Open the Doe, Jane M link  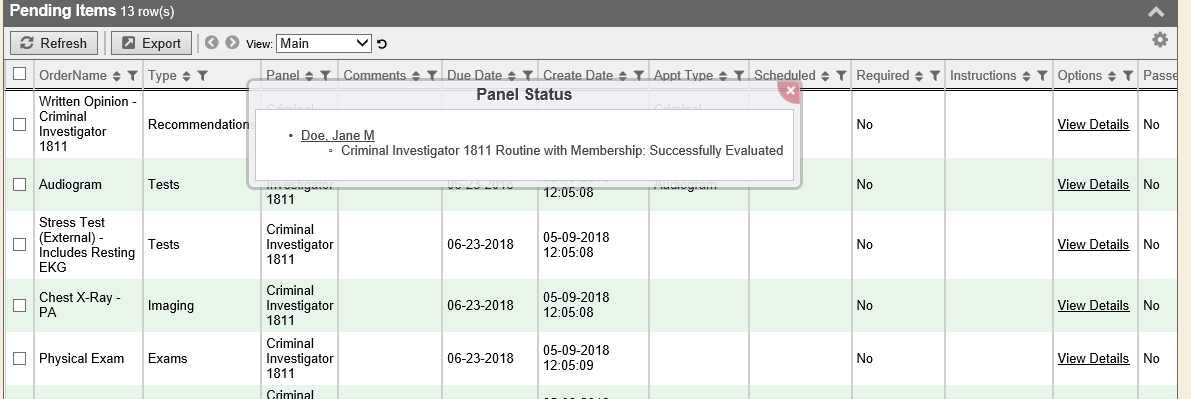click(x=338, y=136)
